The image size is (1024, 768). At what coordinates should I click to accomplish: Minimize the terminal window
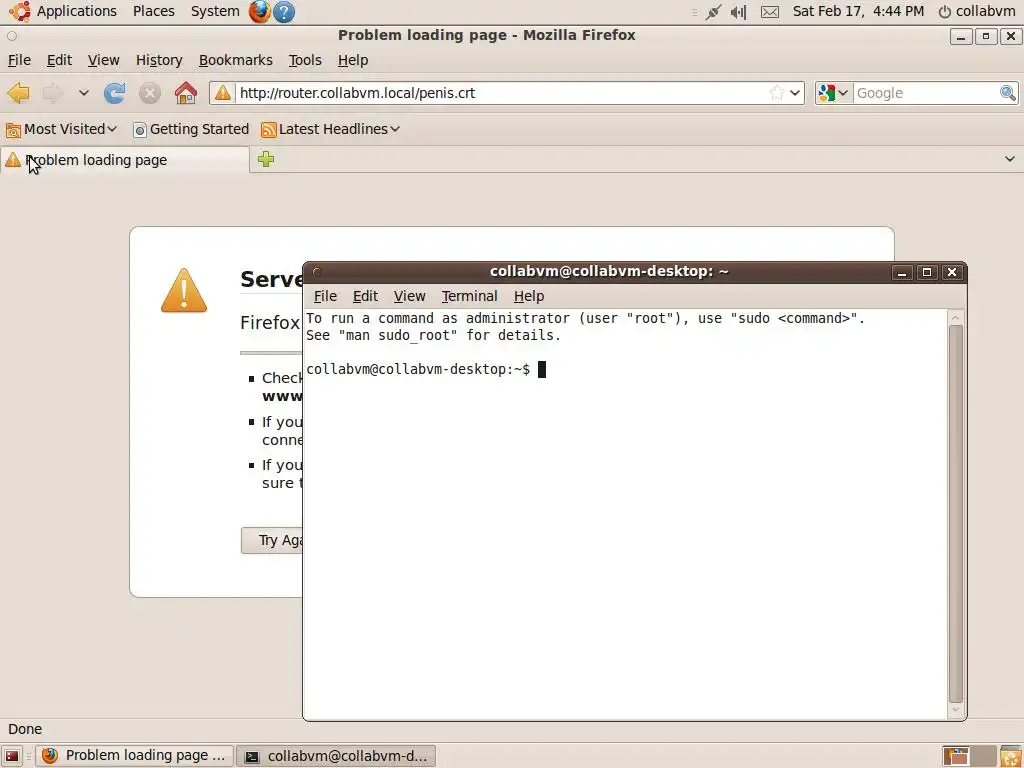click(902, 272)
